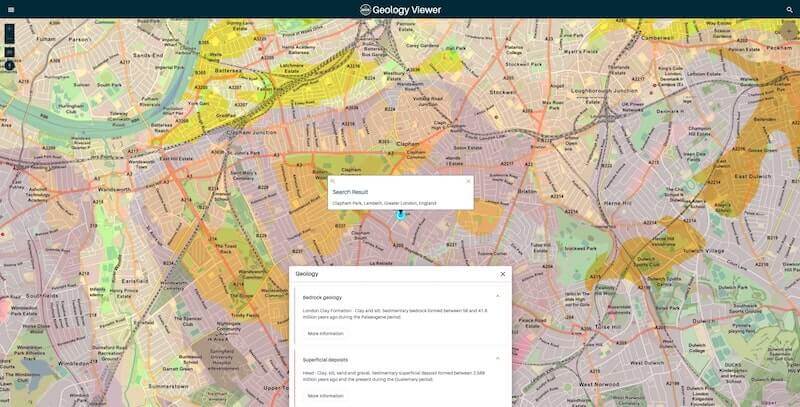Click the Brixton label on the map
Viewport: 800px width, 407px height.
[527, 191]
